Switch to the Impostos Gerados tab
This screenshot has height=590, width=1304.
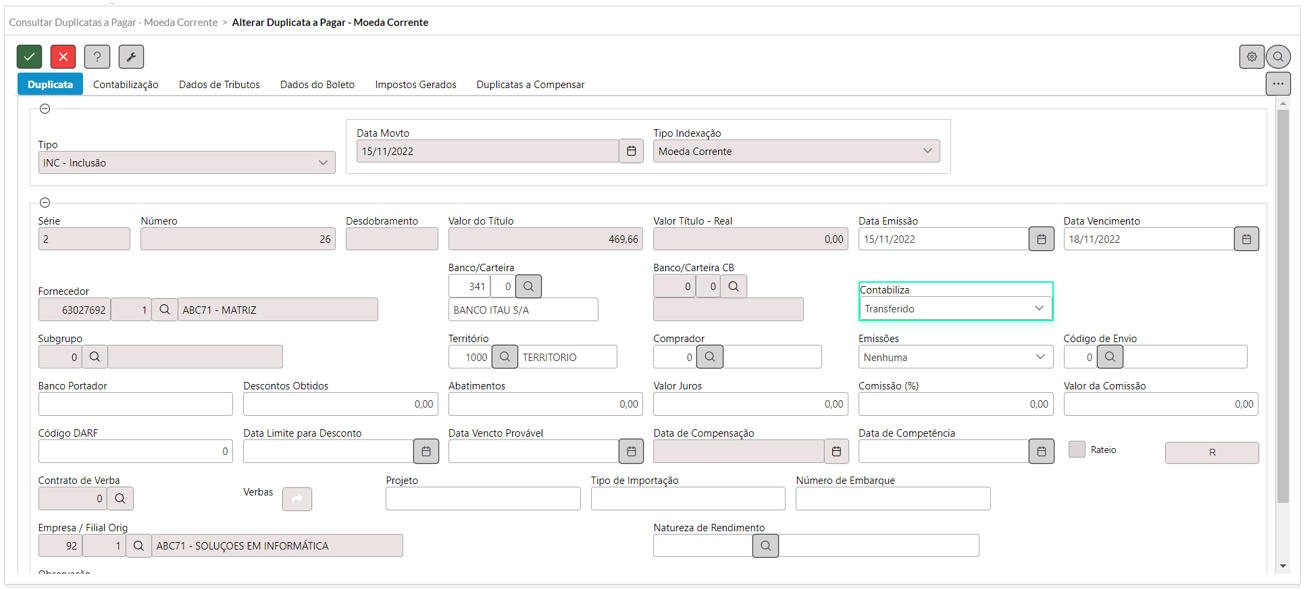coord(416,85)
